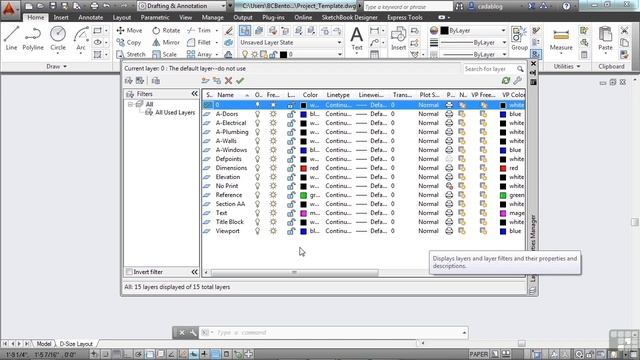The image size is (640, 360).
Task: Check the Invert filter checkbox
Action: (129, 271)
